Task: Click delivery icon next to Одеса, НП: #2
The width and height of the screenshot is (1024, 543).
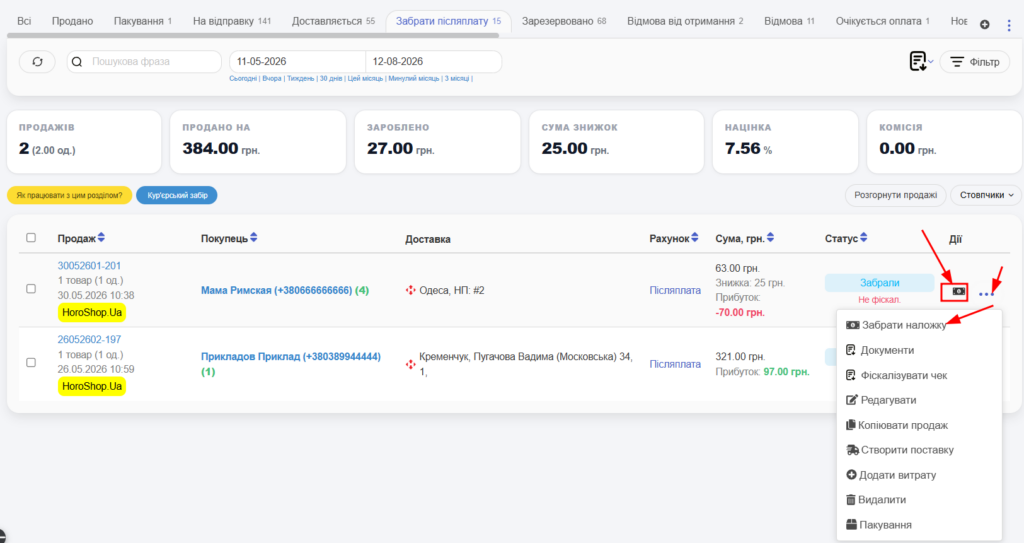Action: [x=410, y=290]
